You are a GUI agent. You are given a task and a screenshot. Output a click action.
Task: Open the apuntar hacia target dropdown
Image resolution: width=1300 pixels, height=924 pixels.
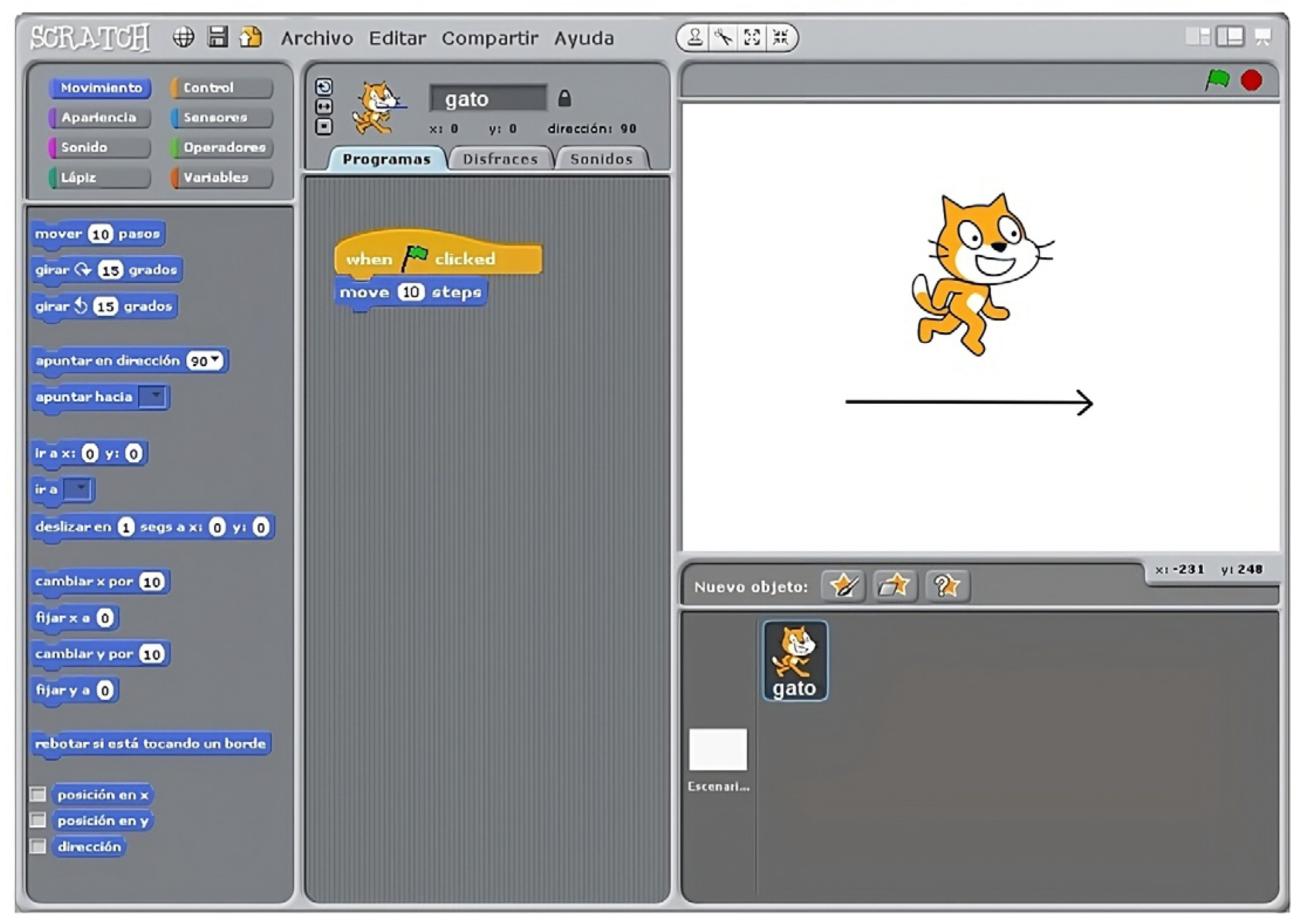[x=155, y=397]
